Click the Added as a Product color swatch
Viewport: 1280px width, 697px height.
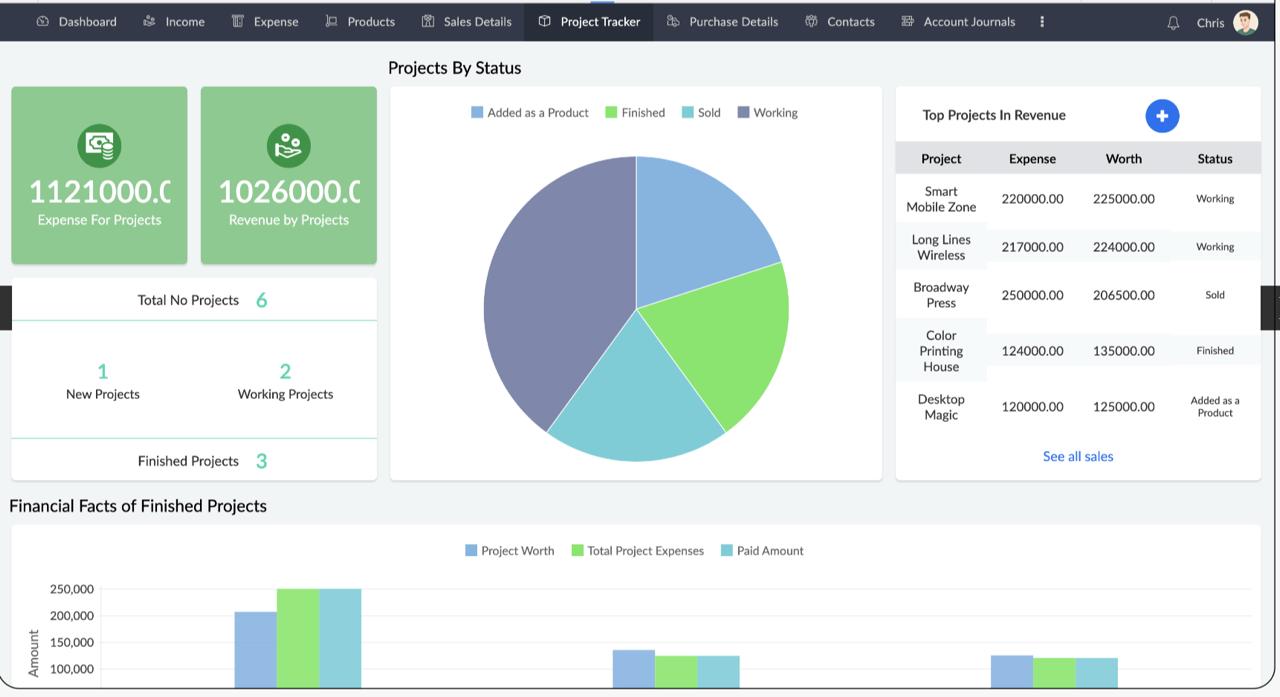point(477,113)
